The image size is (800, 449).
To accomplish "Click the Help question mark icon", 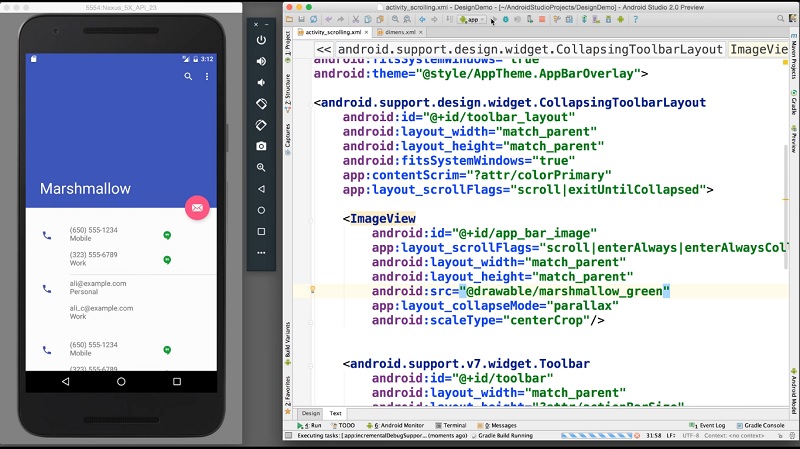I will pos(635,19).
